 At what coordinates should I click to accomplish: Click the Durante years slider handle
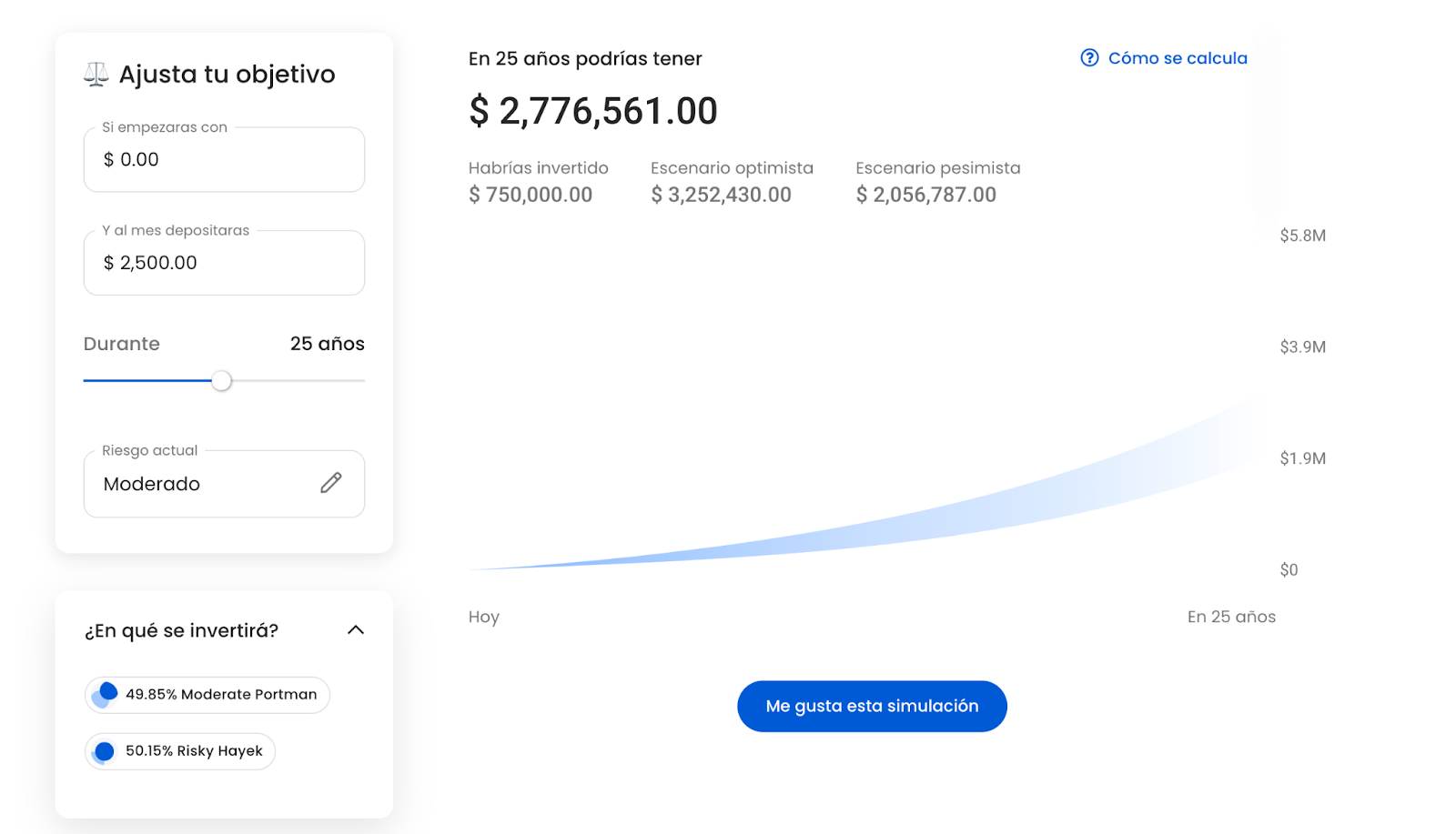[221, 381]
